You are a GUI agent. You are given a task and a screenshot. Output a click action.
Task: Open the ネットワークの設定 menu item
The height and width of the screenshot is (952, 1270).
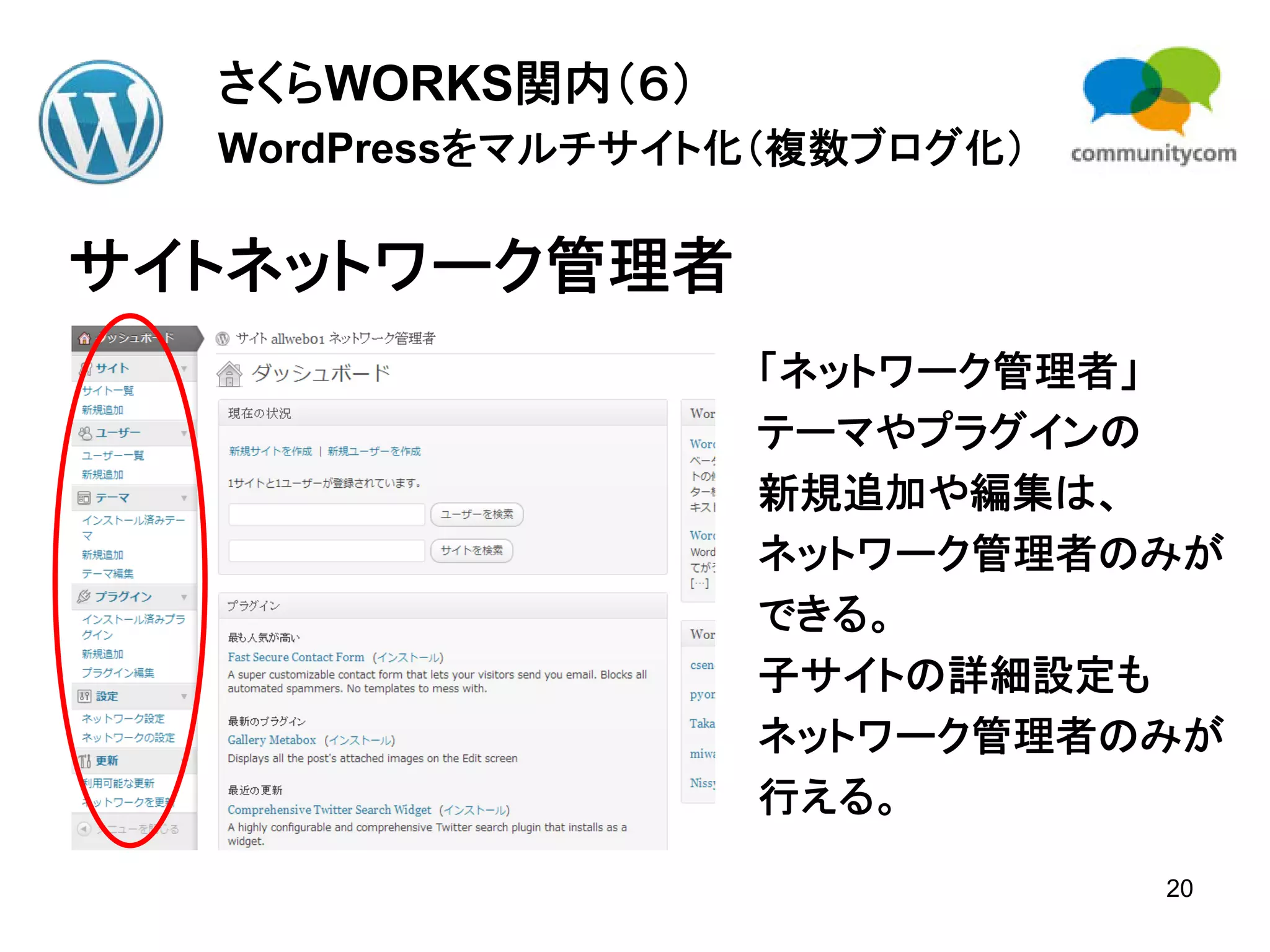point(128,738)
